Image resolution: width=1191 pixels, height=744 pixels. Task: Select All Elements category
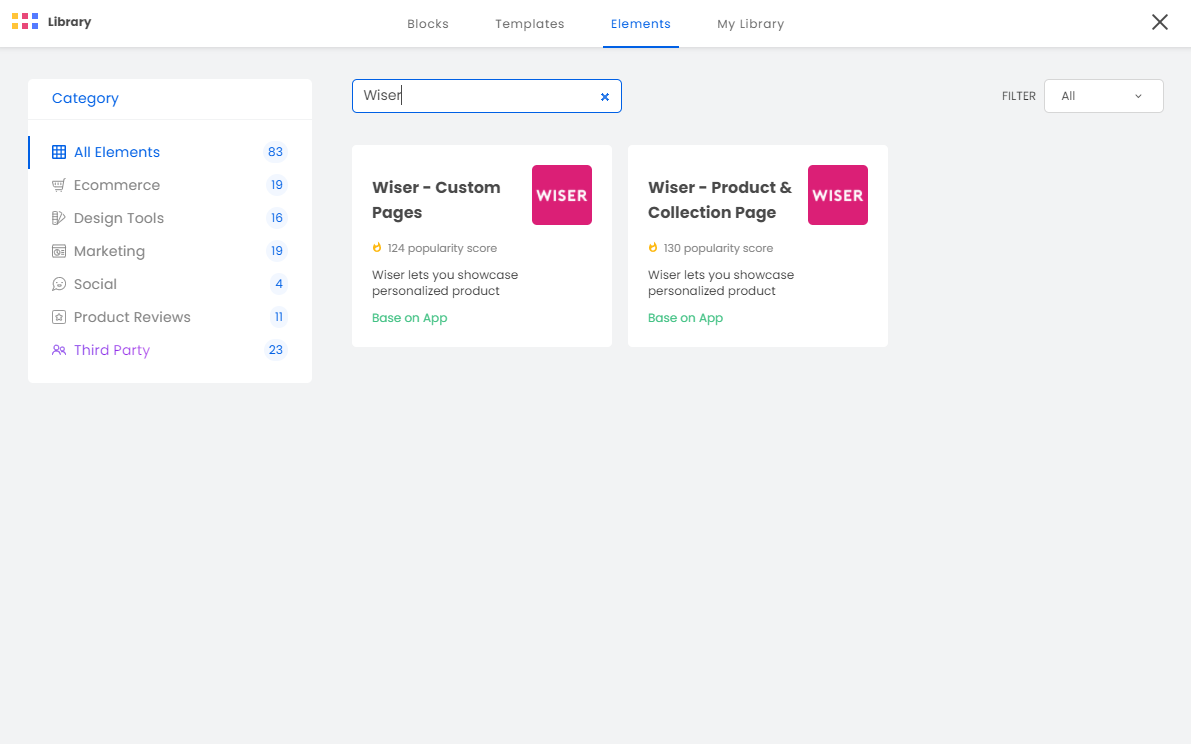[x=170, y=152]
